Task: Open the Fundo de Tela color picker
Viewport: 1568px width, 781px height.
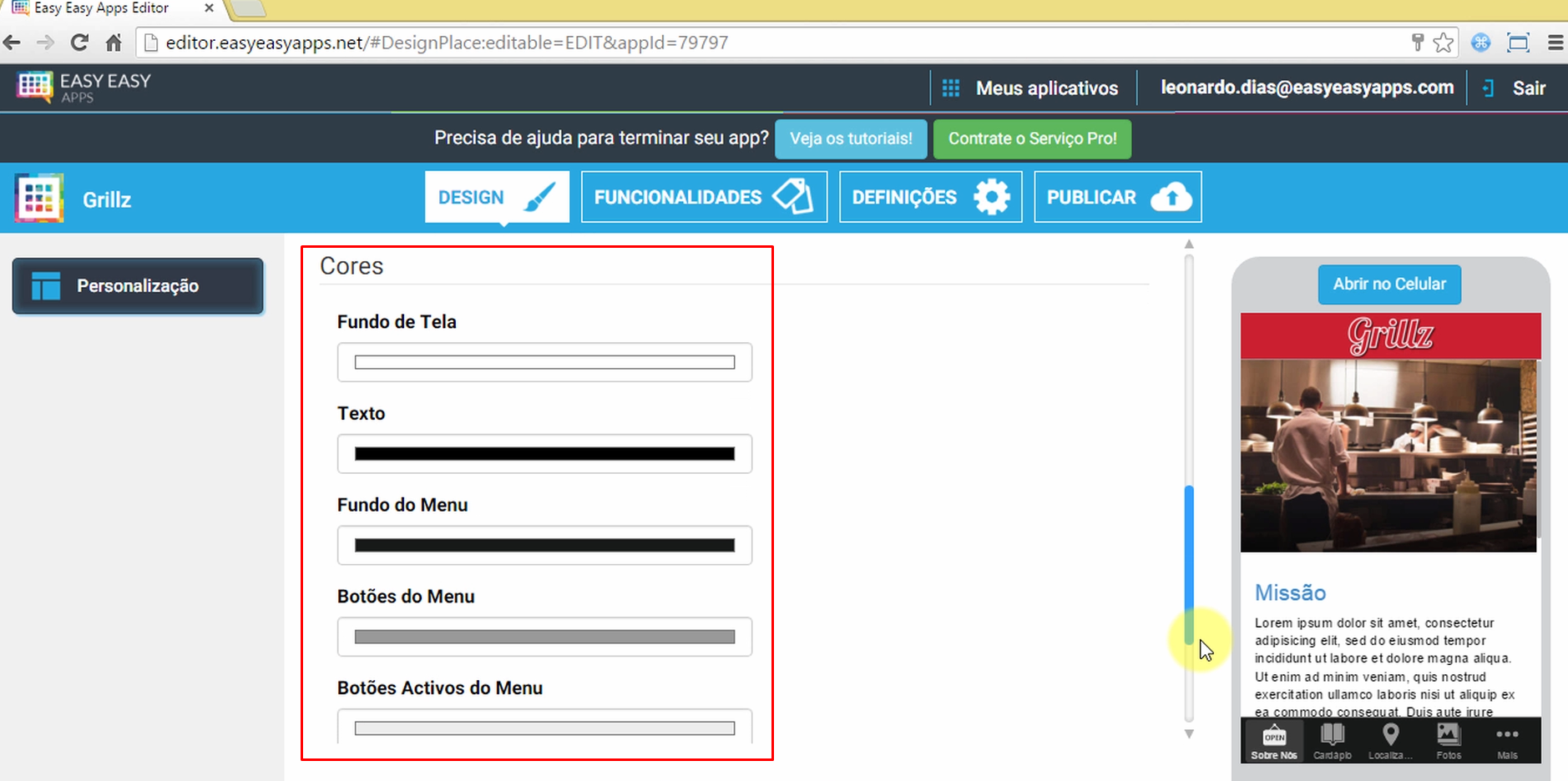Action: (544, 361)
